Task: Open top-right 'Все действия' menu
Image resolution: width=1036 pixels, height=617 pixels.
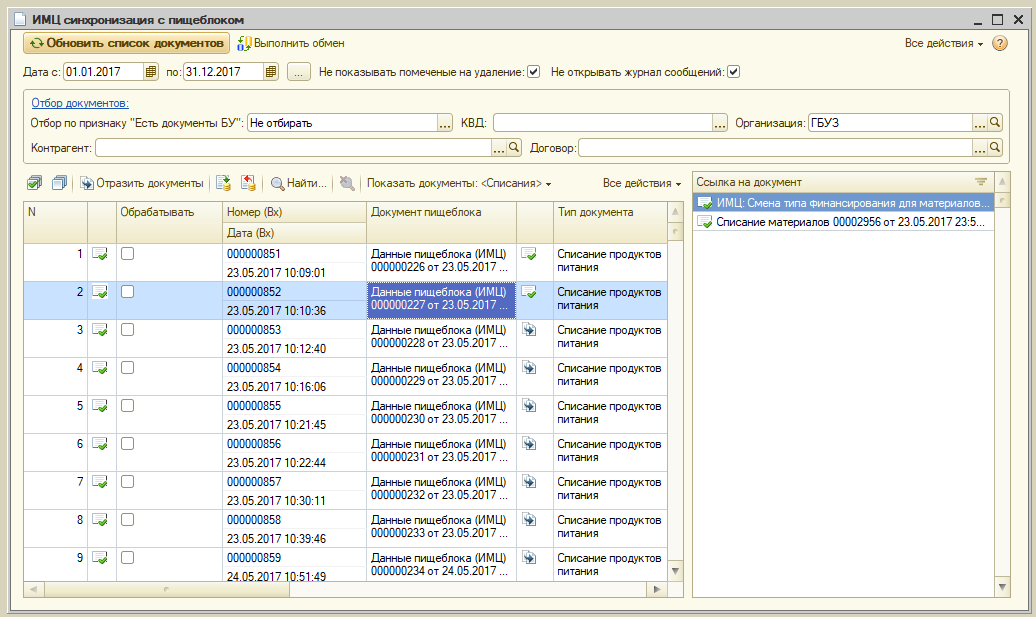Action: pos(943,44)
